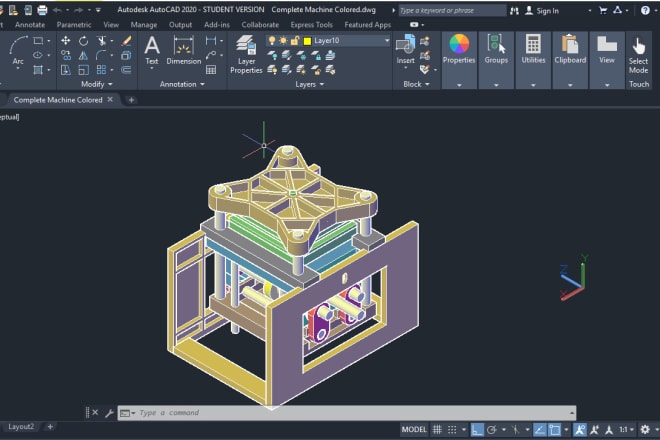The height and width of the screenshot is (440, 660).
Task: Toggle ortho mode in status bar
Action: point(477,429)
